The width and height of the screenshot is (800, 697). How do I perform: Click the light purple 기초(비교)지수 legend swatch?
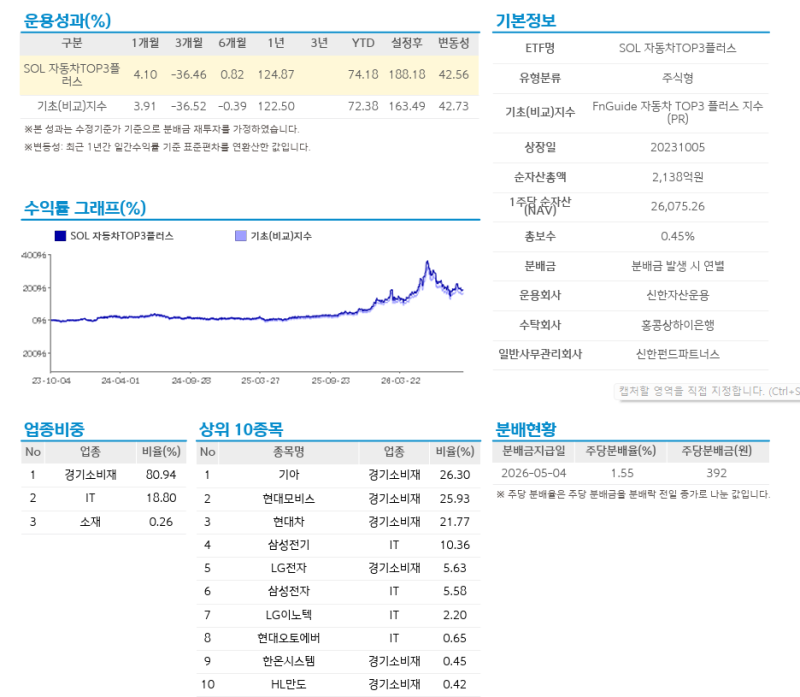241,236
